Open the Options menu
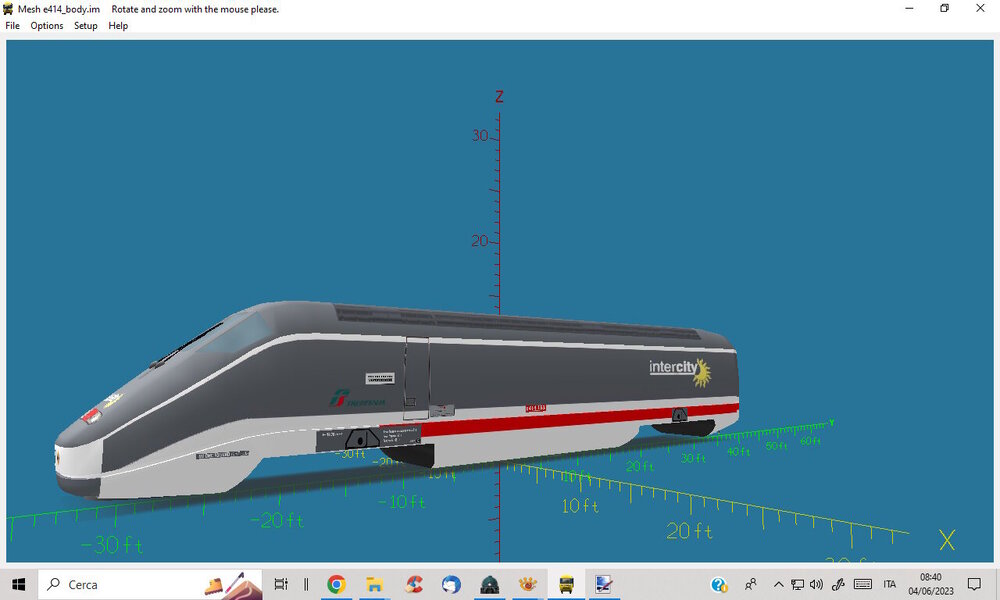This screenshot has width=1000, height=600. coord(47,26)
